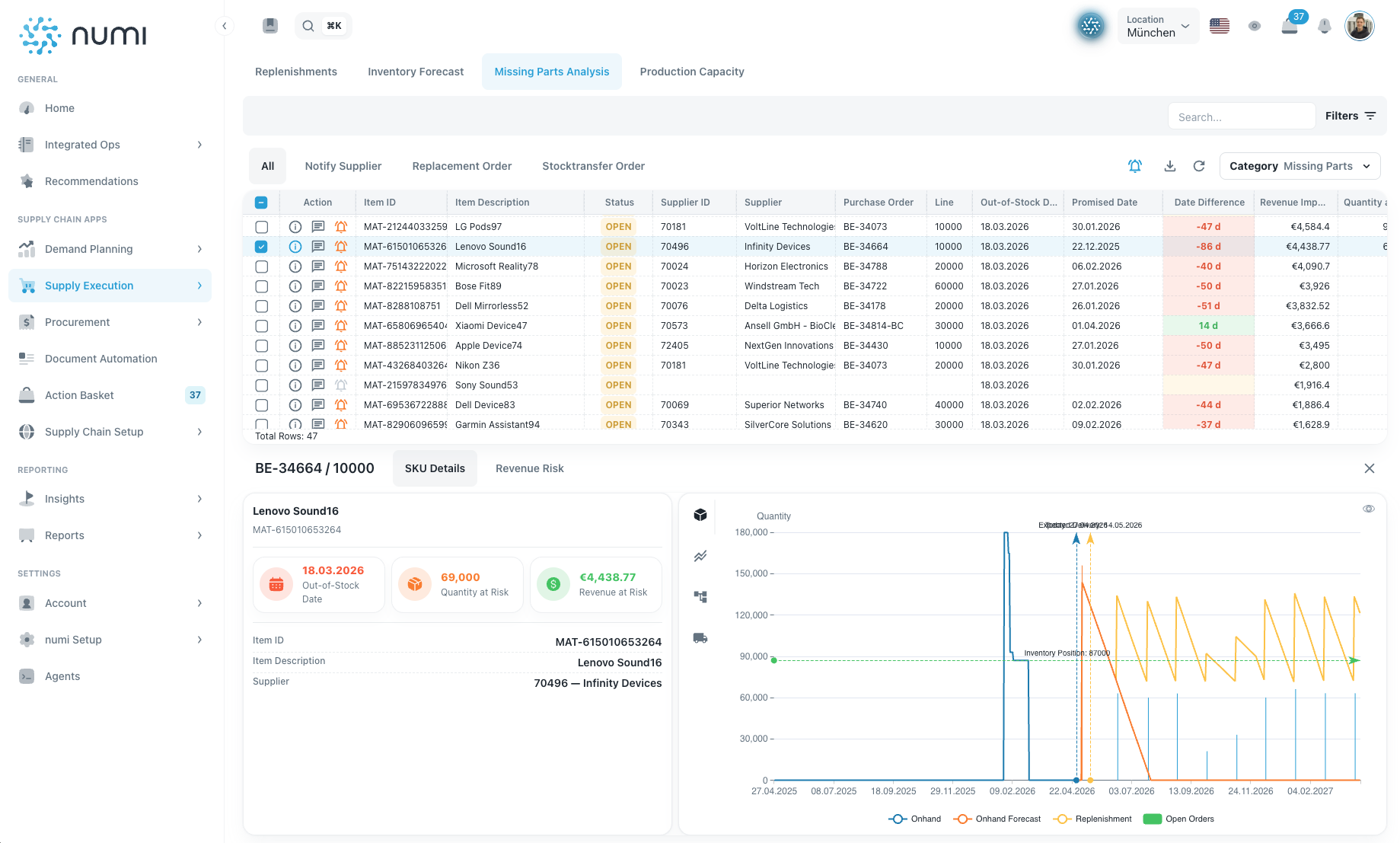Select the cube inventory view icon in chart panel
The height and width of the screenshot is (843, 1400).
coord(700,515)
